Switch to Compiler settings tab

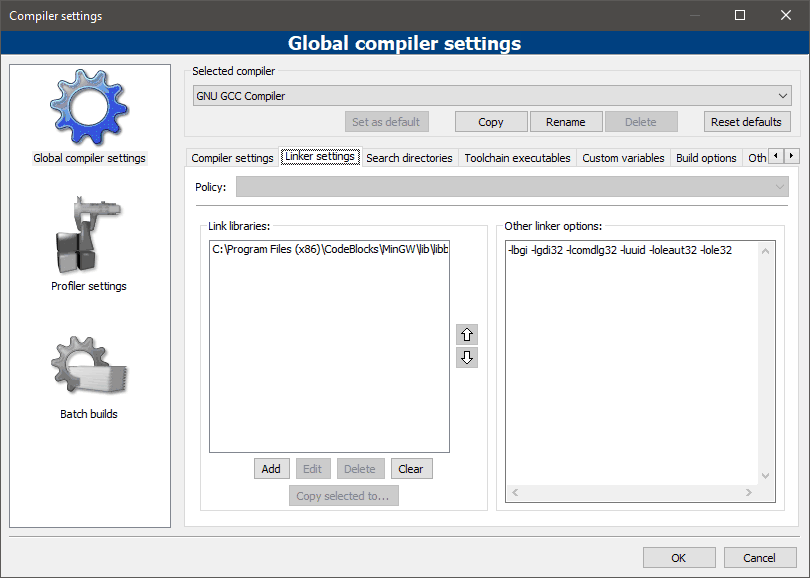(232, 158)
